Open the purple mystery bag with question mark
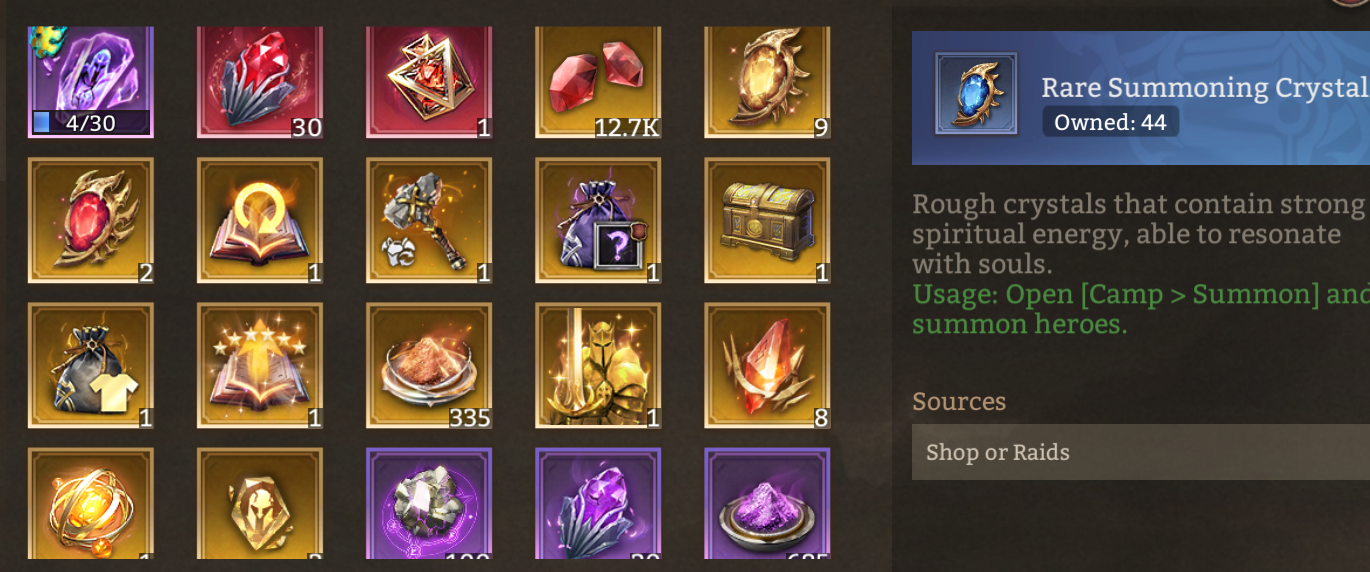 598,221
